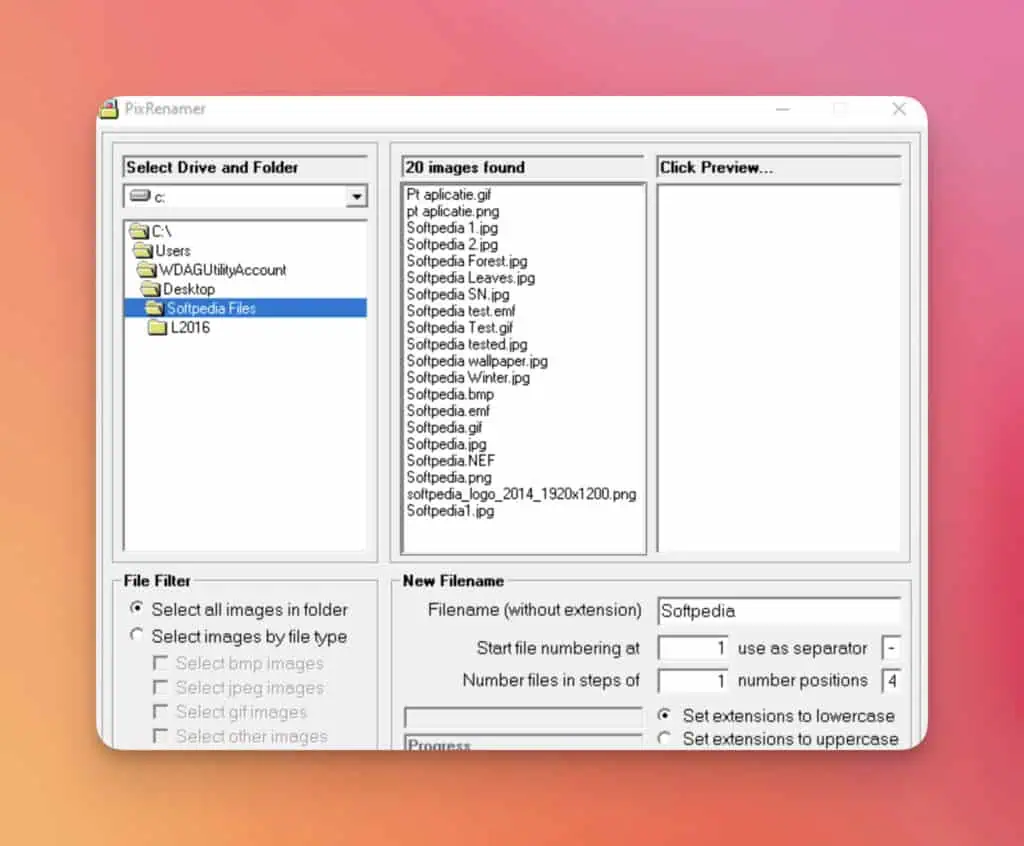Select softpedia_logo_2014_1920x1200.png file entry
The height and width of the screenshot is (846, 1024).
(x=521, y=494)
